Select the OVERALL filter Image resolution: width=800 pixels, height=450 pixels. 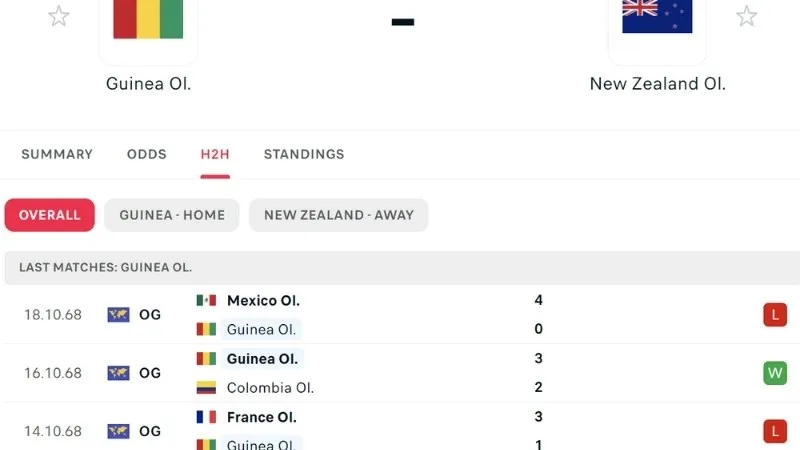tap(50, 215)
